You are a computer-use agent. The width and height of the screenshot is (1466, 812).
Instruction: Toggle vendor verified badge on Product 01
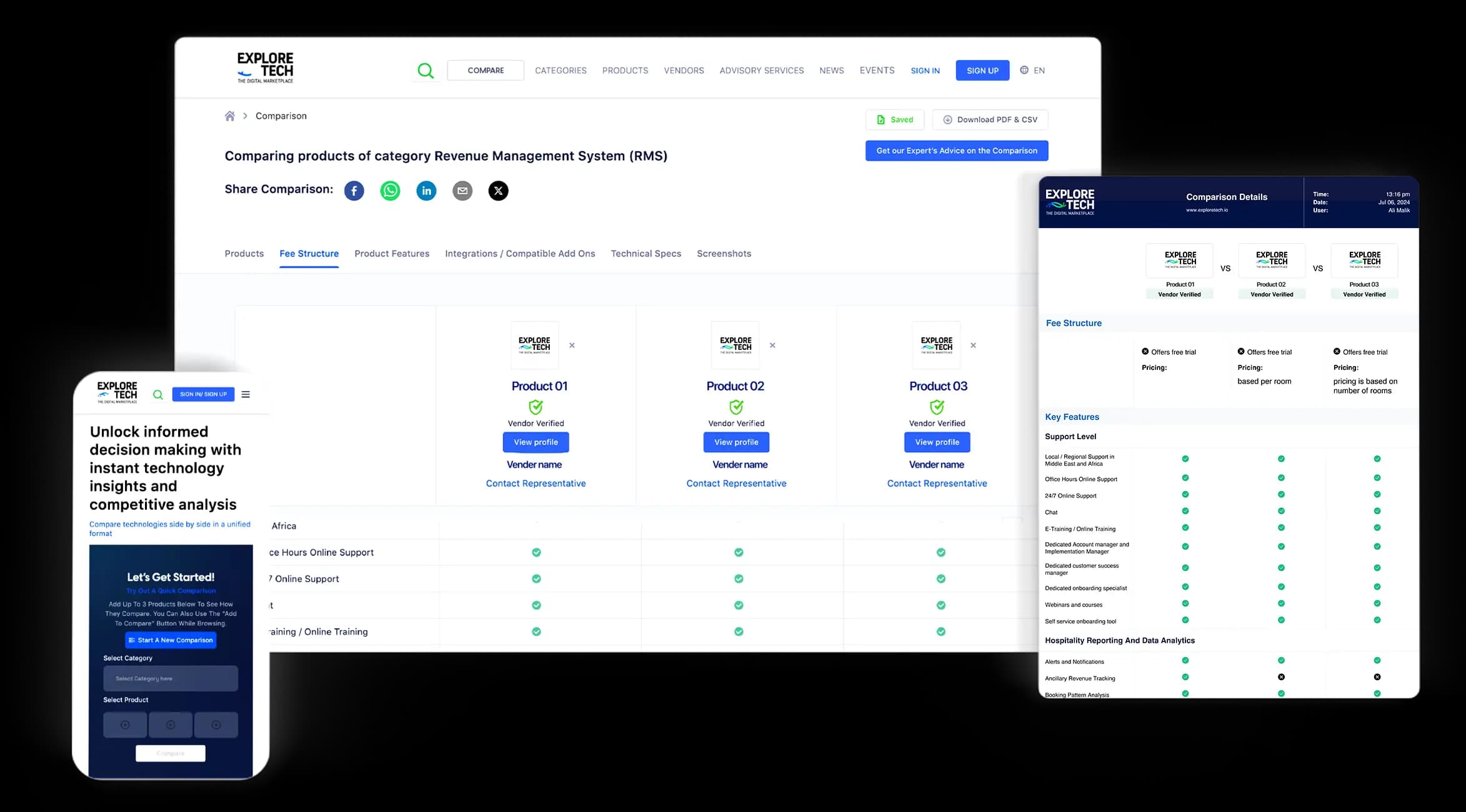click(x=536, y=407)
